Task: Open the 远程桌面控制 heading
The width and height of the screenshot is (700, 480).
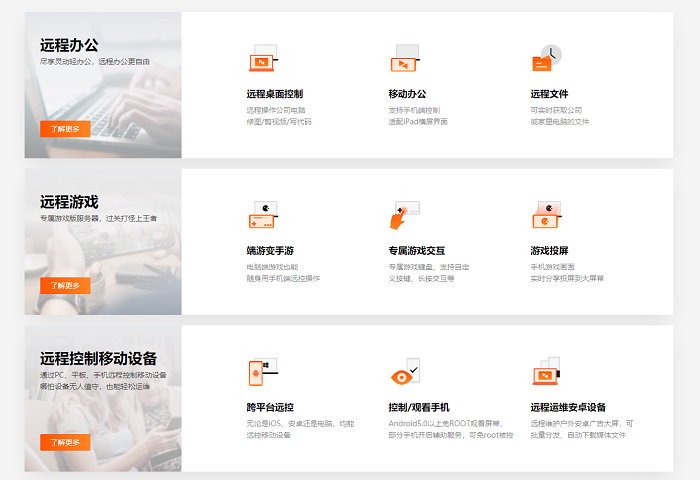Action: click(274, 94)
